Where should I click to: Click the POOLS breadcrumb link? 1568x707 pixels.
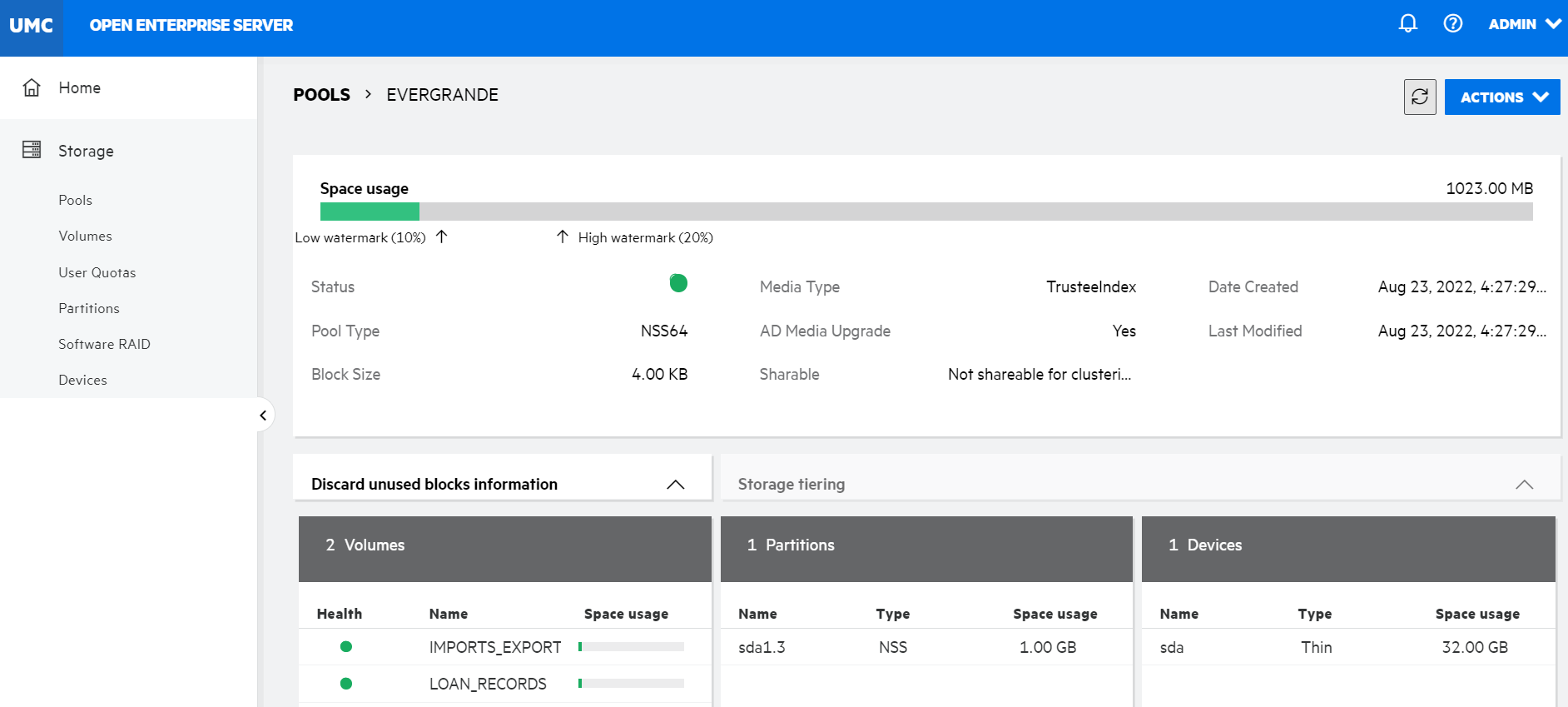[321, 95]
